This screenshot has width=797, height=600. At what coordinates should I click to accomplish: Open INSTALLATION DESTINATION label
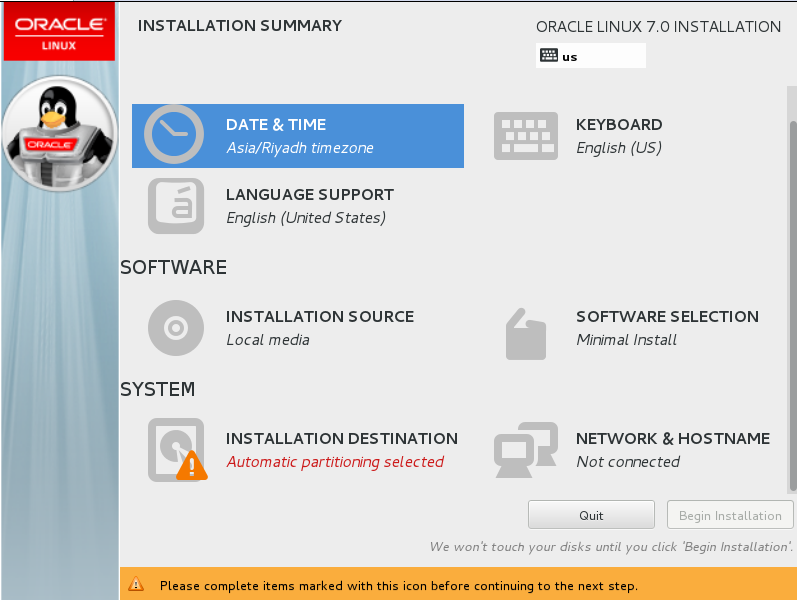click(342, 439)
